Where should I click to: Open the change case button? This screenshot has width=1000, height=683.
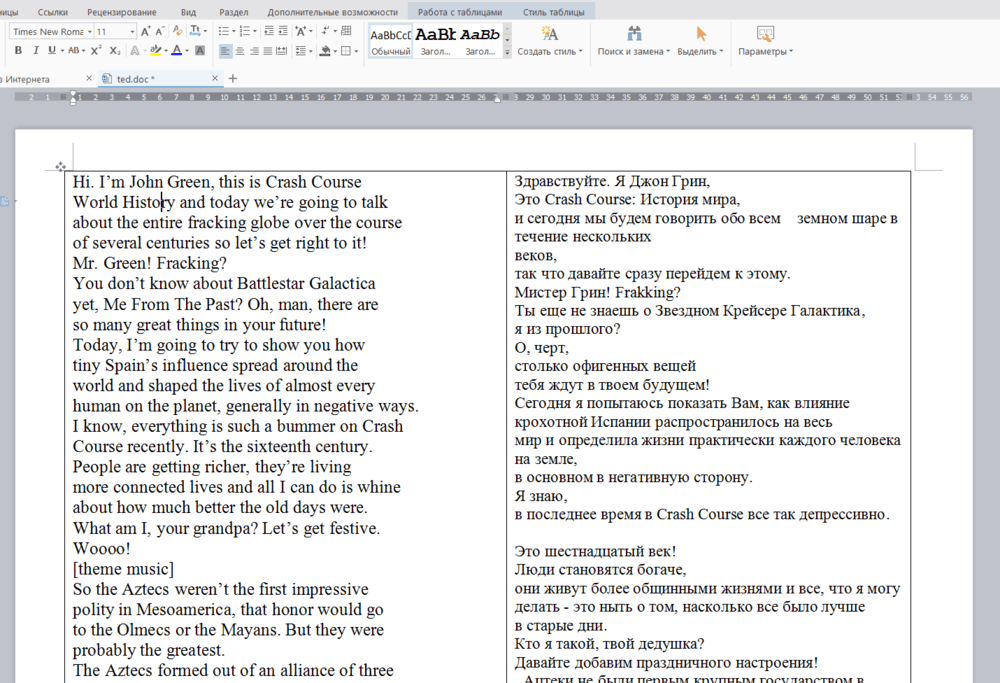[x=195, y=31]
